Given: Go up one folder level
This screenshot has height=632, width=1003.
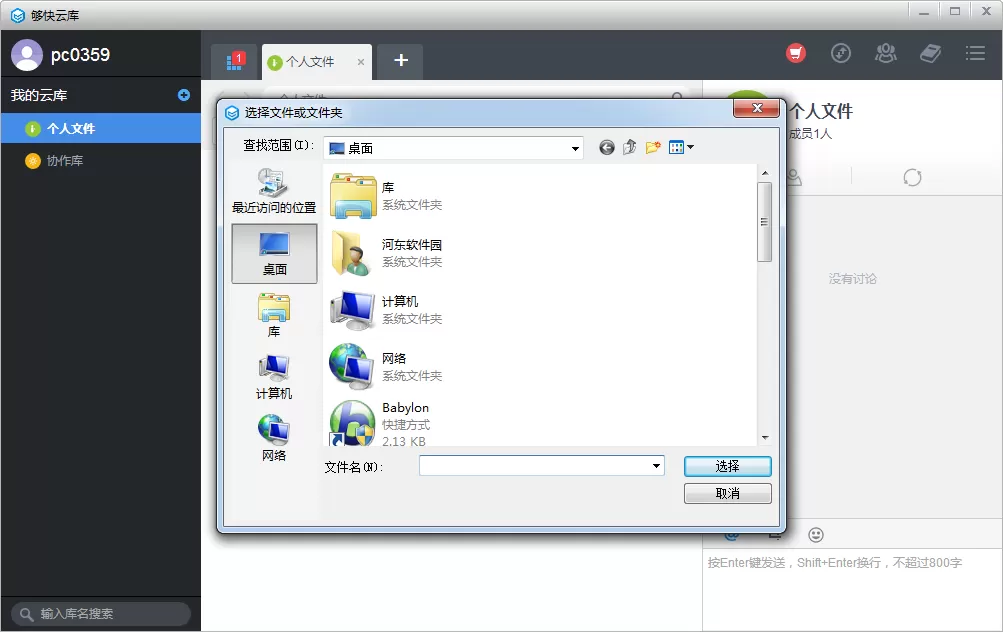Looking at the screenshot, I should pos(629,148).
